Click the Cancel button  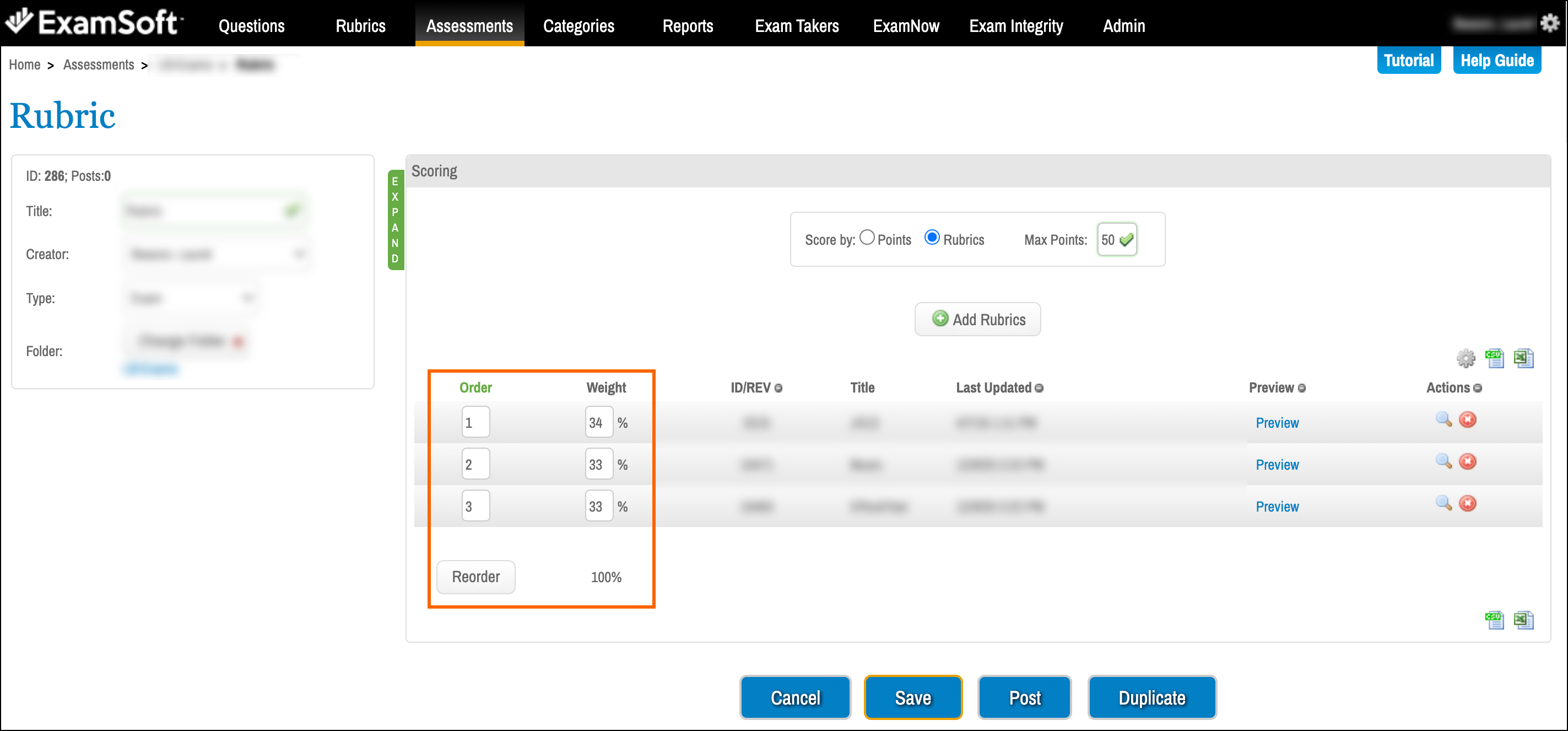[x=795, y=697]
